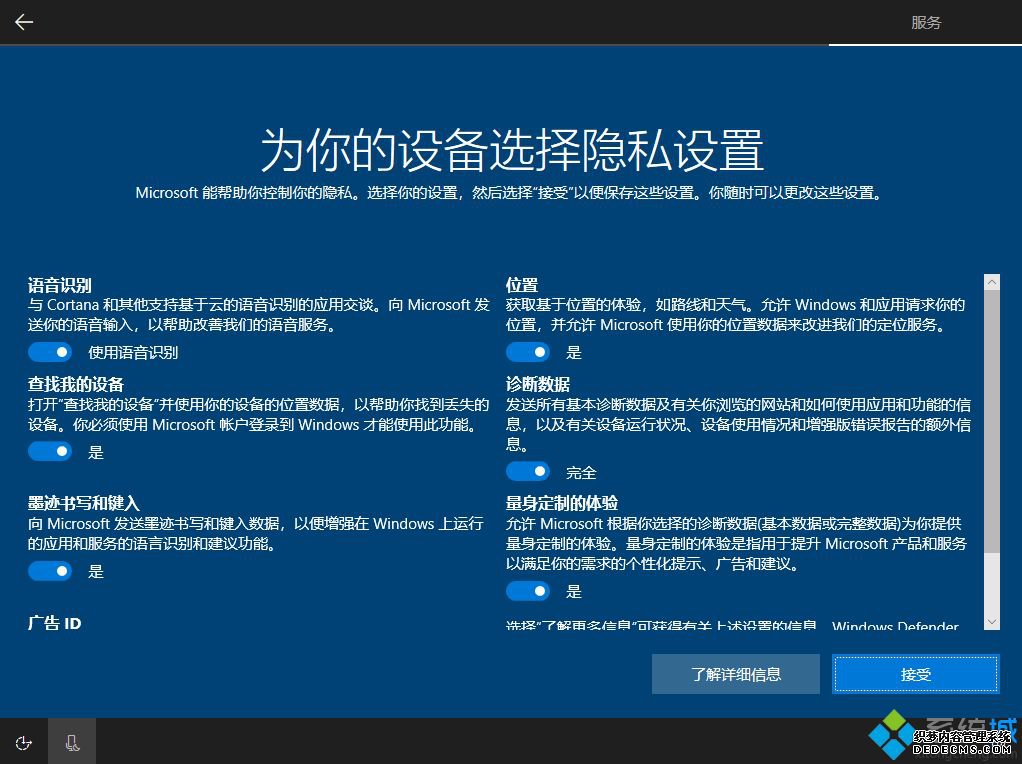Select the 位置 heading
Viewport: 1022px width, 764px height.
click(x=521, y=285)
